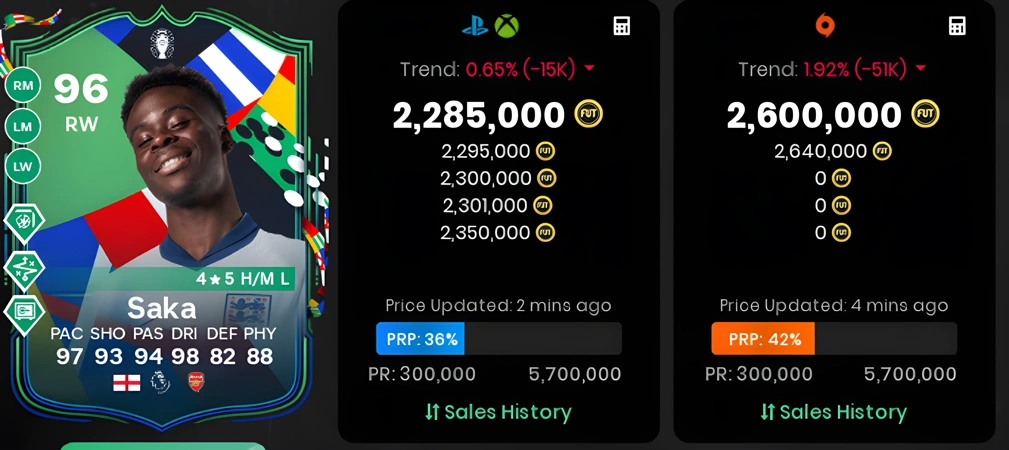Click the orange PRP 42% progress bar

(x=834, y=339)
